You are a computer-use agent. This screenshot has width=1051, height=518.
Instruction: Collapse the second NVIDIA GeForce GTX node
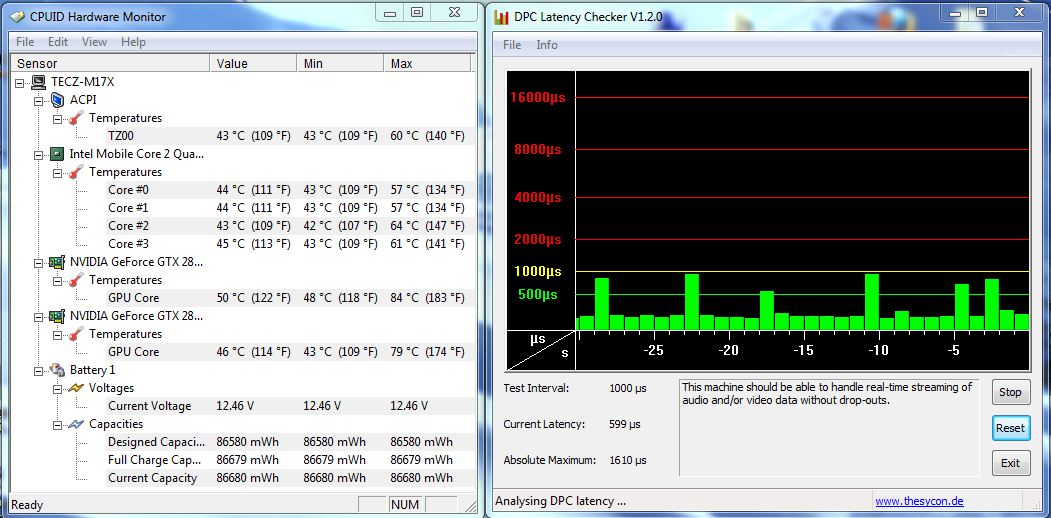[38, 316]
